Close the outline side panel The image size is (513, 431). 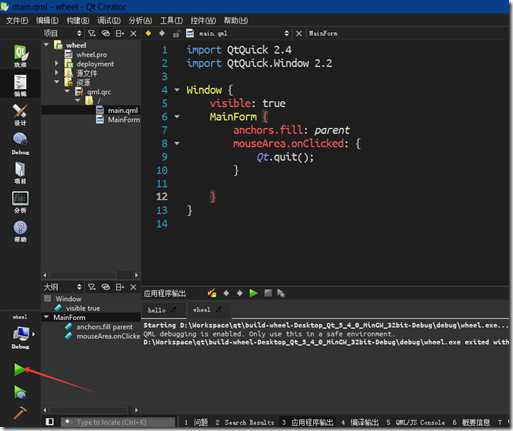click(133, 287)
